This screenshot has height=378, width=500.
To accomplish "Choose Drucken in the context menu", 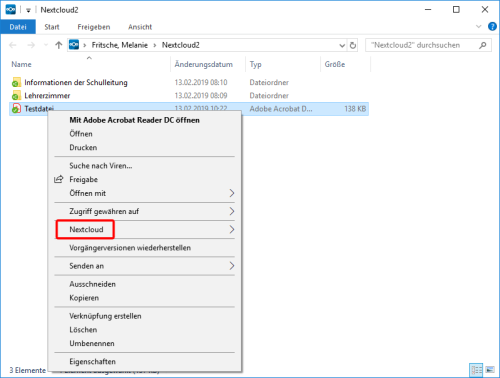I will point(145,147).
